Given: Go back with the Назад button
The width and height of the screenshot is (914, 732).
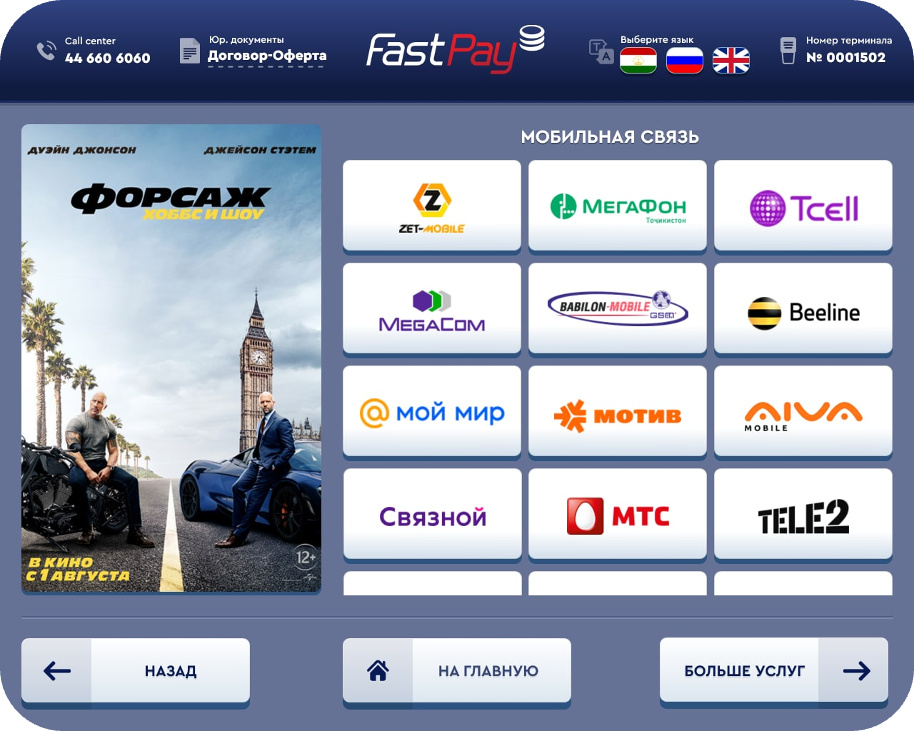Looking at the screenshot, I should (136, 670).
